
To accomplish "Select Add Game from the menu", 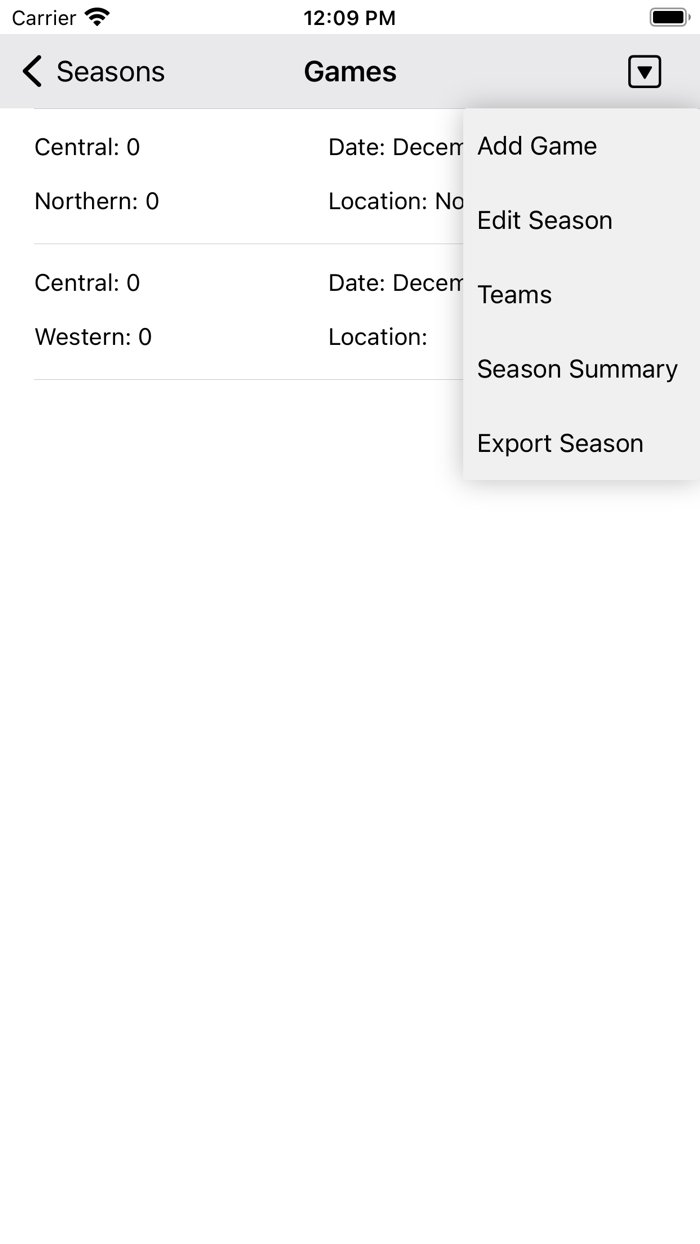I will click(x=537, y=146).
